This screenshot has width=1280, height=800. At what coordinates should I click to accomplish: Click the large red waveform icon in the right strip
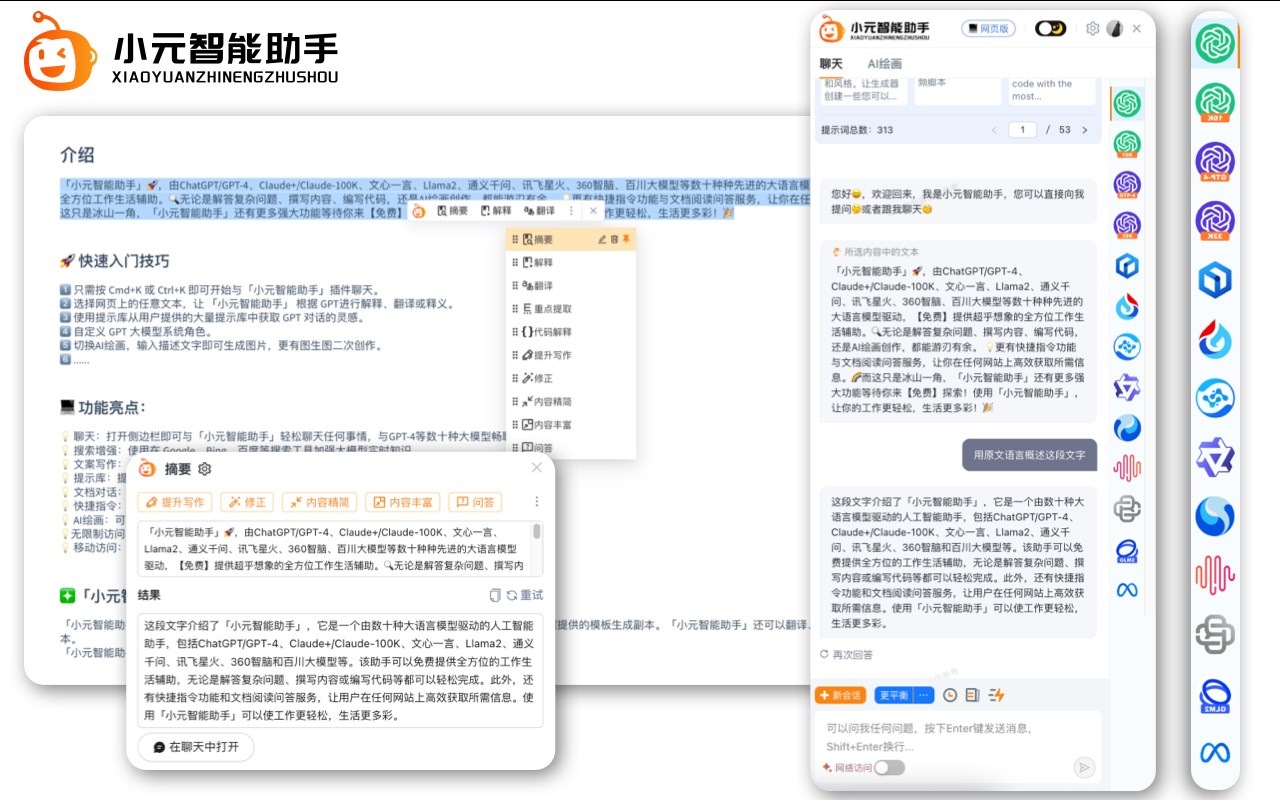coord(1215,575)
